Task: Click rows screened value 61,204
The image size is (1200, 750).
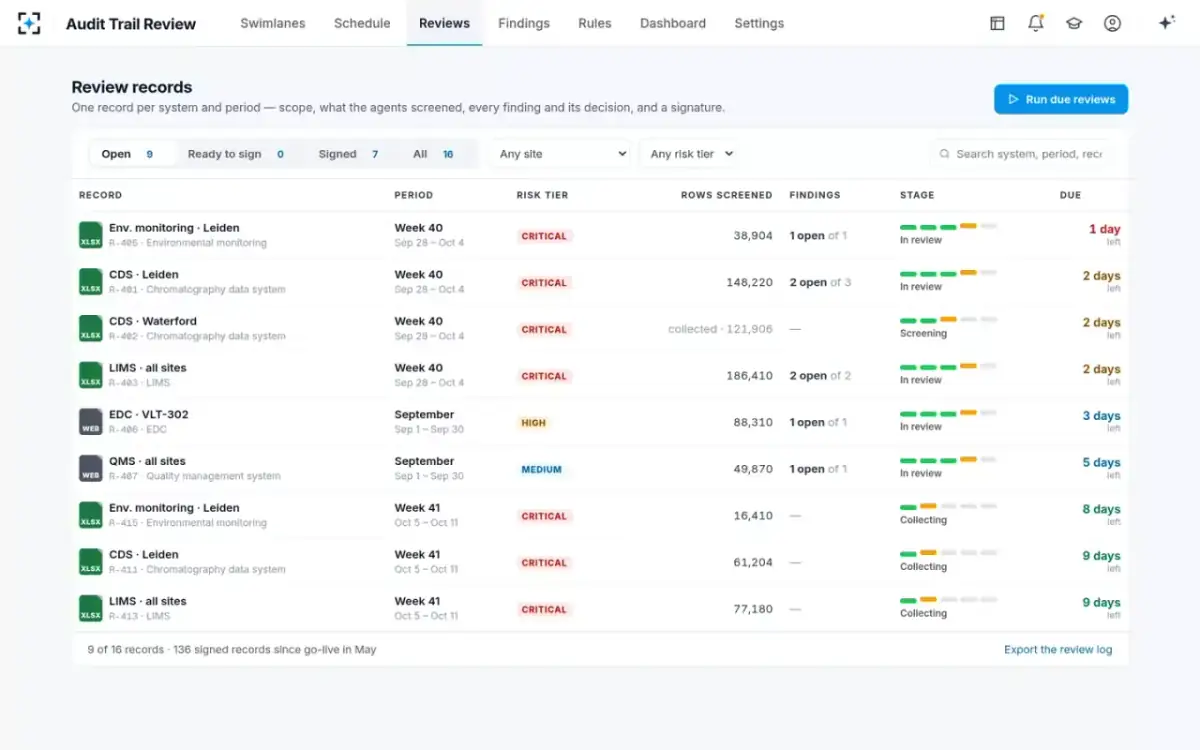Action: tap(753, 563)
